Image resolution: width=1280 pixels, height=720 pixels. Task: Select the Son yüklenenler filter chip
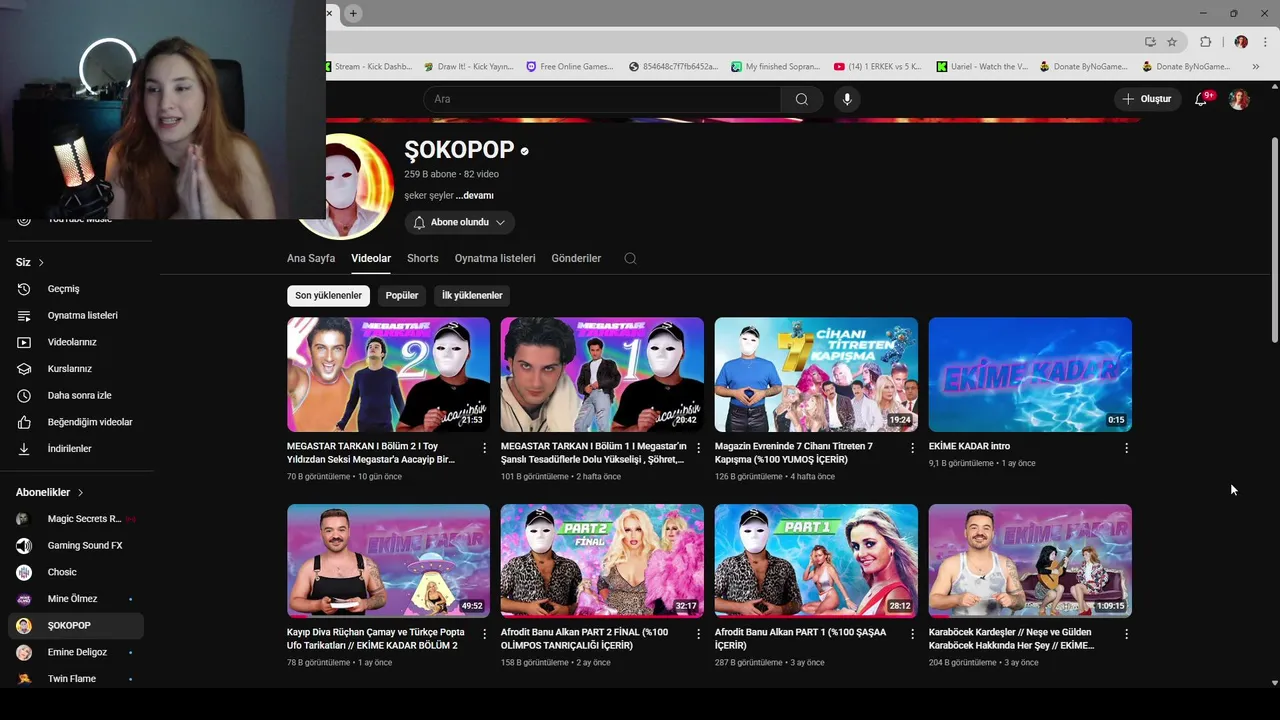[x=328, y=295]
